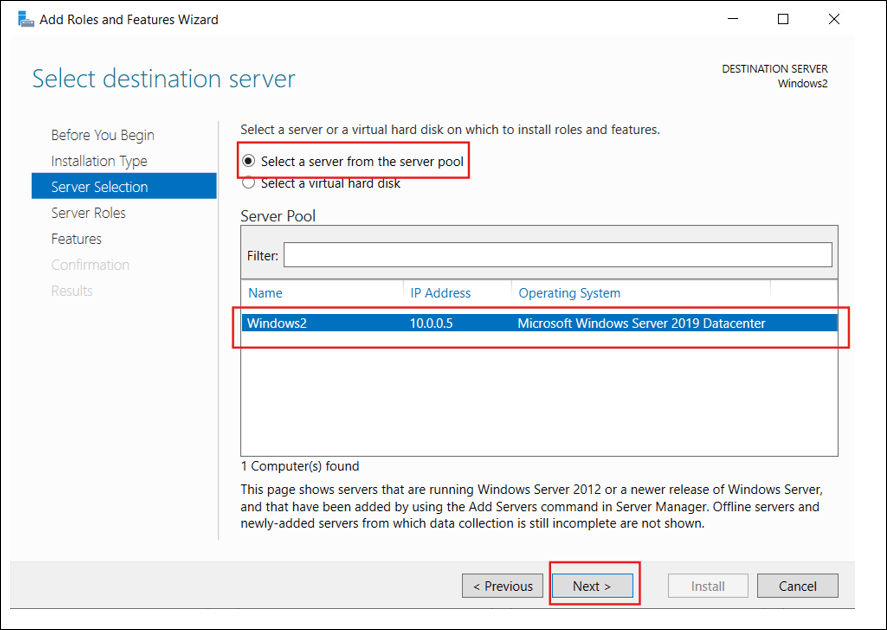This screenshot has height=630, width=887.
Task: Proceed with the Next button
Action: [x=592, y=586]
